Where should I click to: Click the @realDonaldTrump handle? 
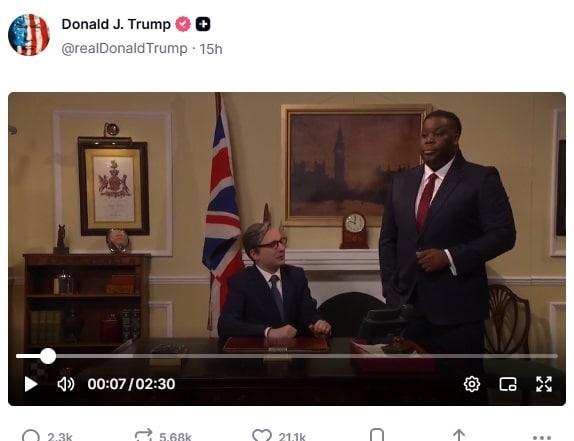point(124,49)
